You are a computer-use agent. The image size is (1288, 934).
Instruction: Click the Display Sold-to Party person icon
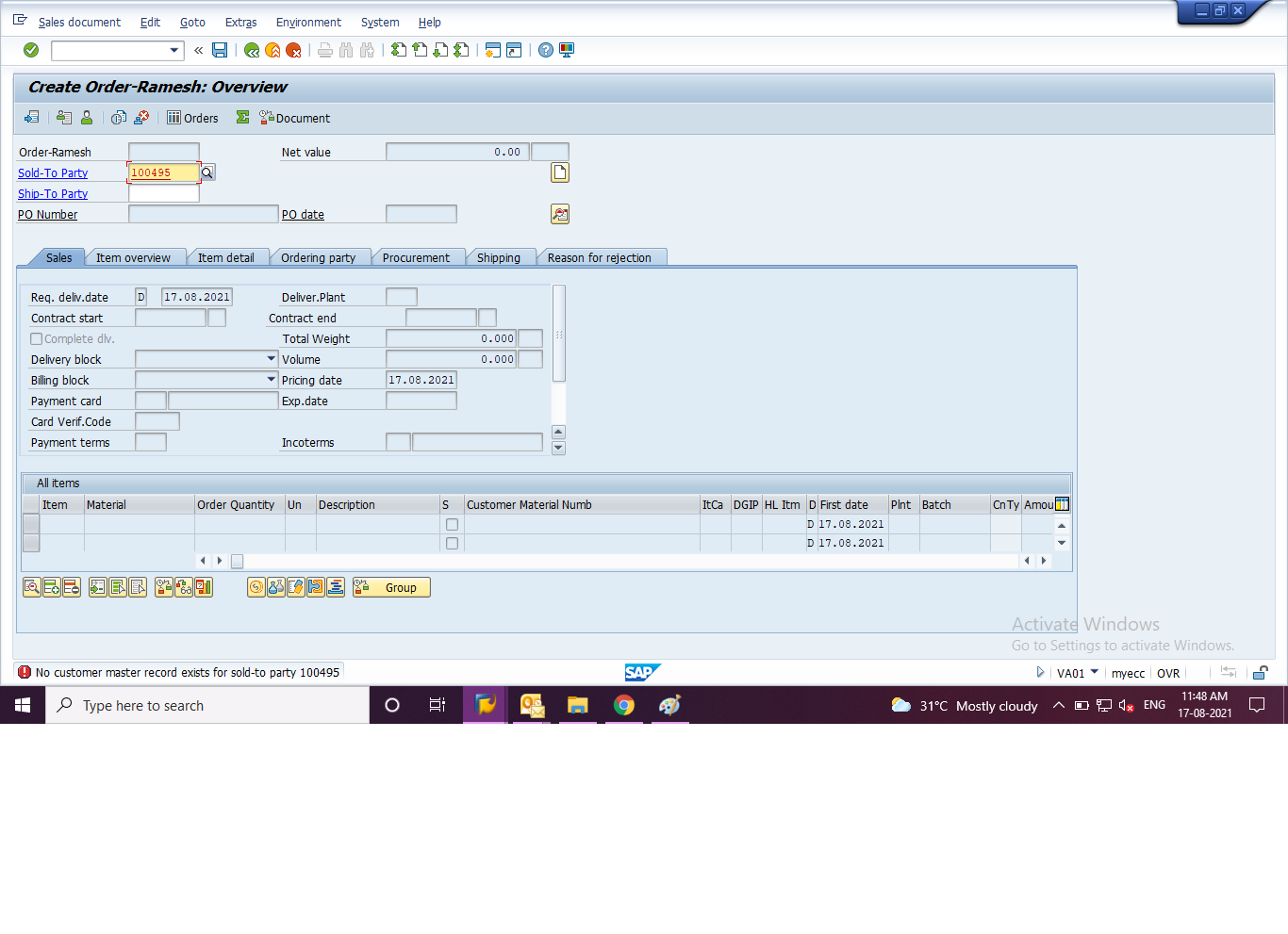[87, 118]
